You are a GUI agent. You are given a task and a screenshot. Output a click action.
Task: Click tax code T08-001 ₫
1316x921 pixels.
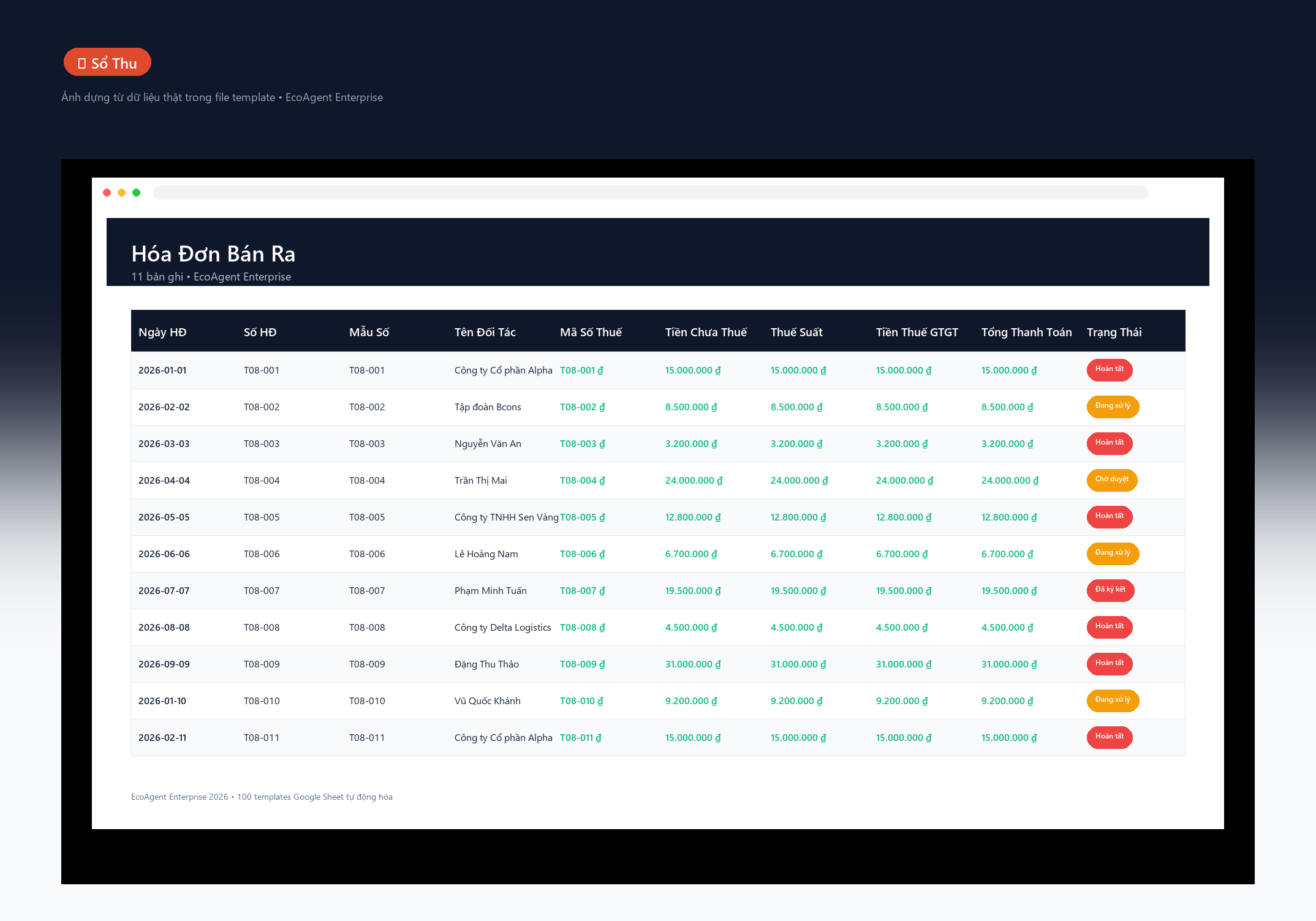(x=581, y=370)
